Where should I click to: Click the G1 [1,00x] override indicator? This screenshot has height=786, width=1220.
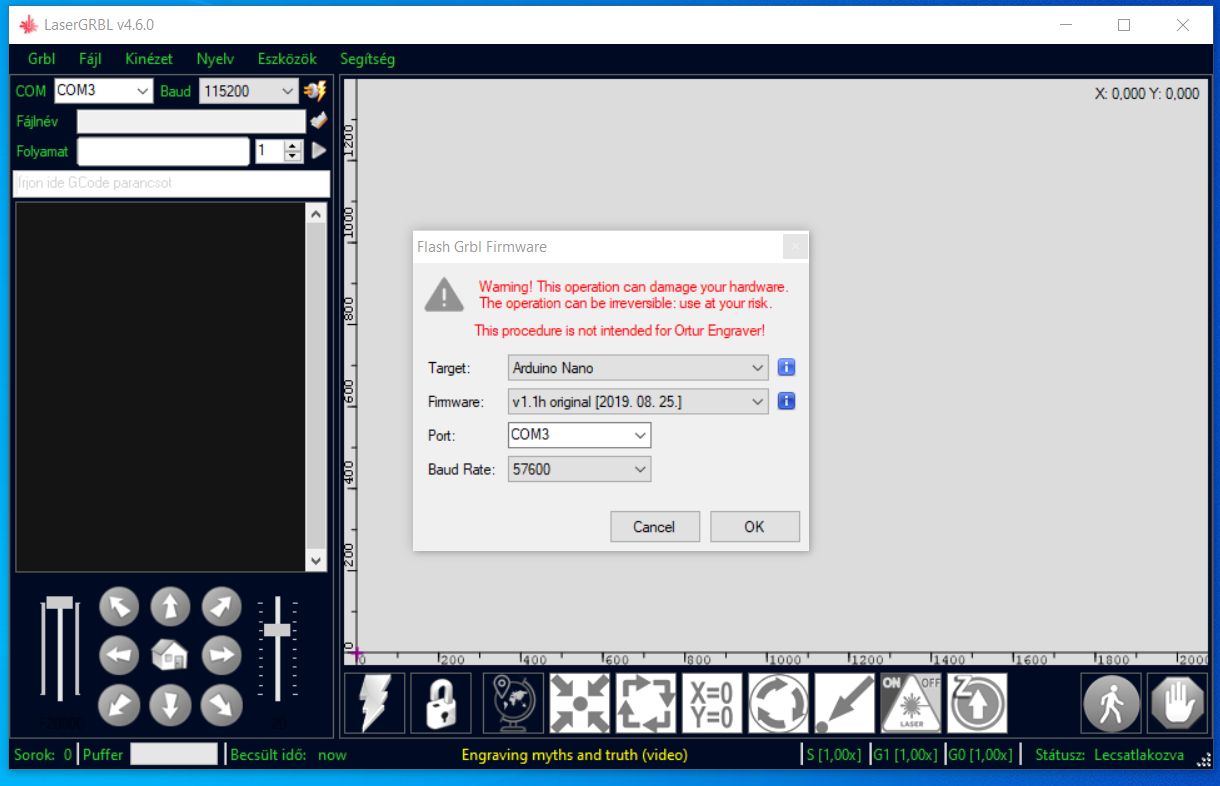point(906,755)
